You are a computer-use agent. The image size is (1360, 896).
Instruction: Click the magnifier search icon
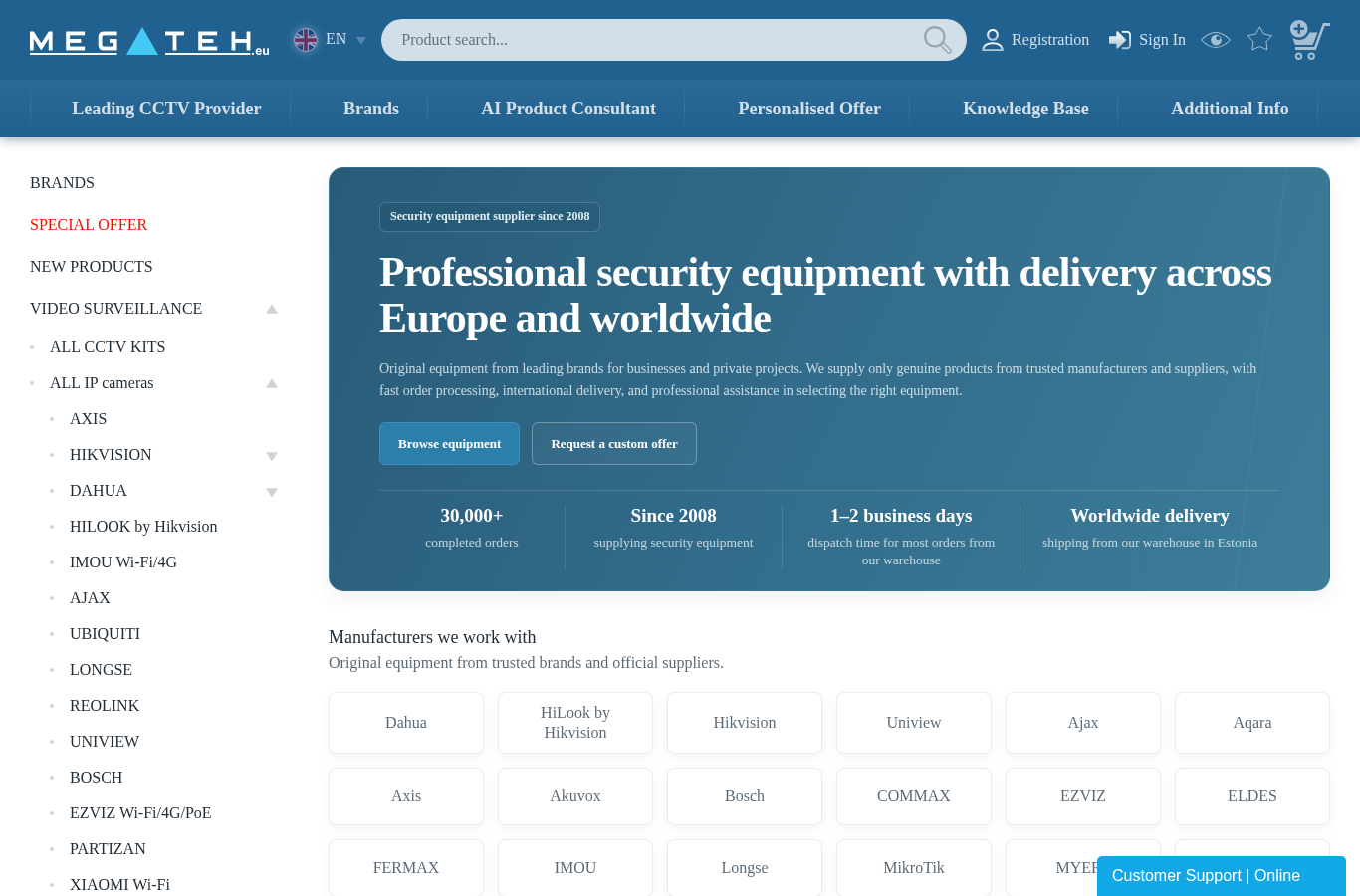(x=938, y=40)
